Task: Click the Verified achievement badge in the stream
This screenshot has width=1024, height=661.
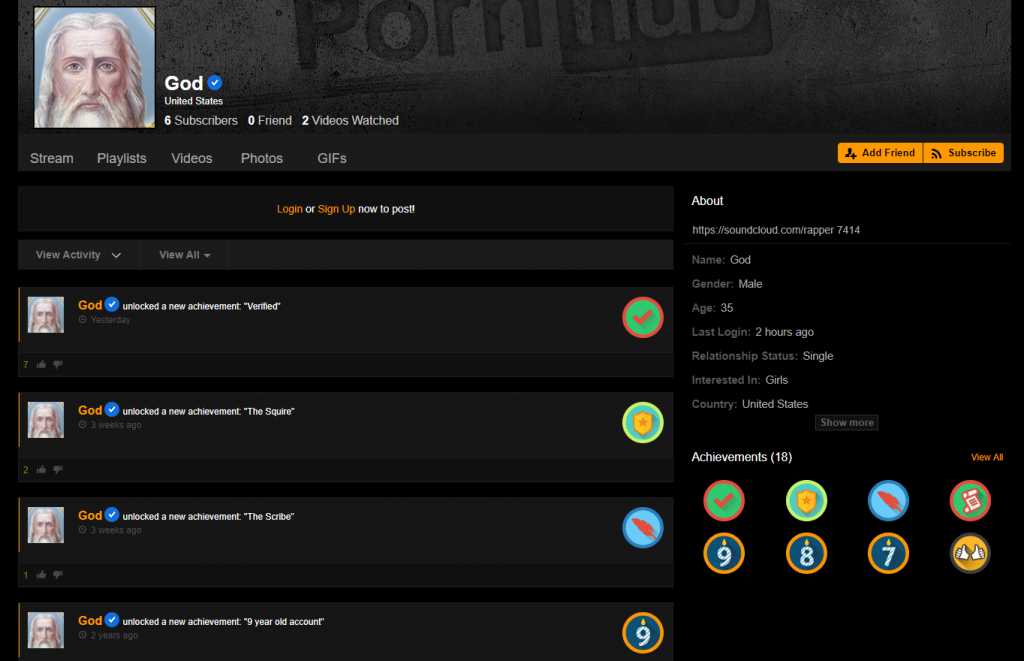Action: 643,317
